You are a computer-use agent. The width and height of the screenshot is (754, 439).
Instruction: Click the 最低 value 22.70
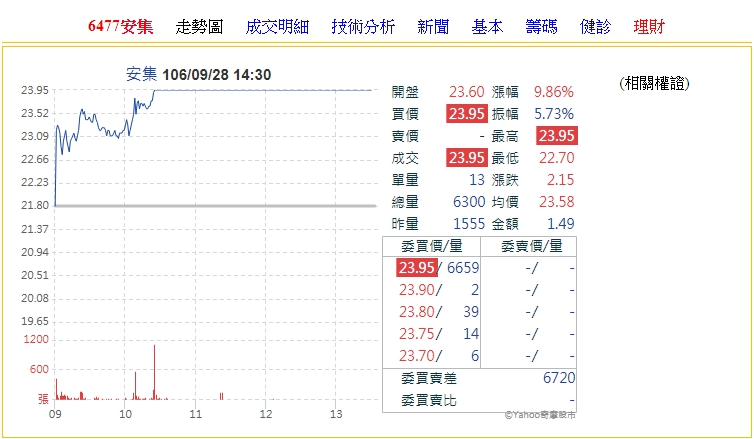coord(556,158)
